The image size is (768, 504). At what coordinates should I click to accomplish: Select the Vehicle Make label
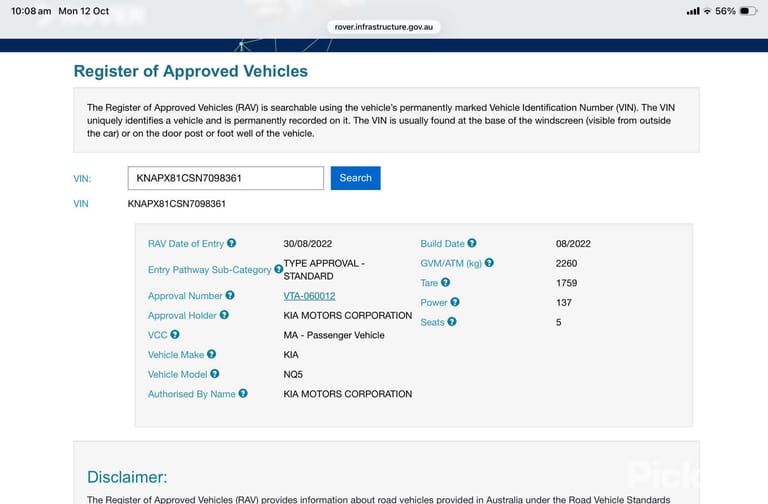click(176, 355)
